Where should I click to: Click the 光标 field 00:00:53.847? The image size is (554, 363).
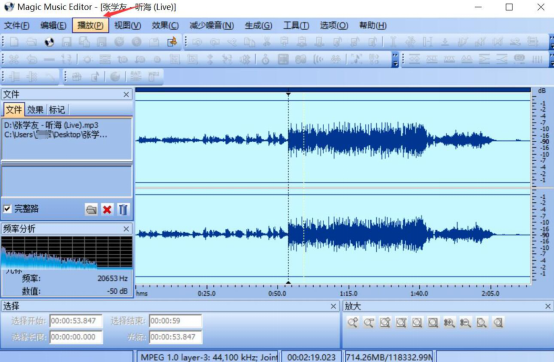175,337
